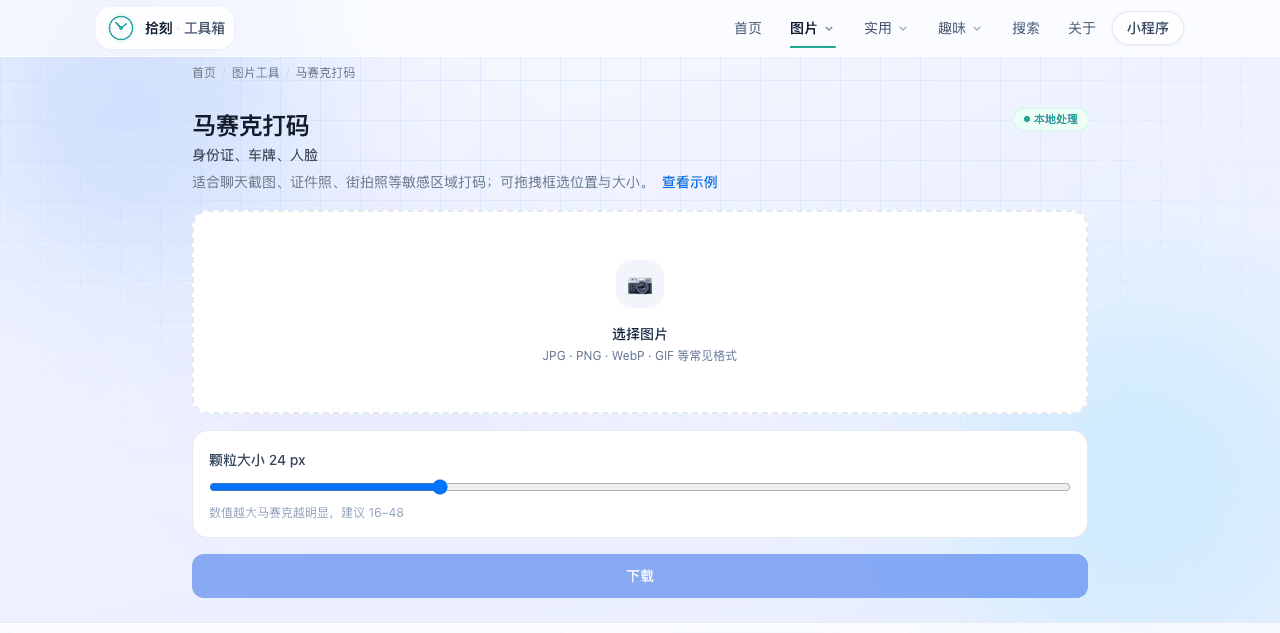This screenshot has height=633, width=1280.
Task: Open the 拾刻 工具箱 home logo text
Action: coord(184,28)
